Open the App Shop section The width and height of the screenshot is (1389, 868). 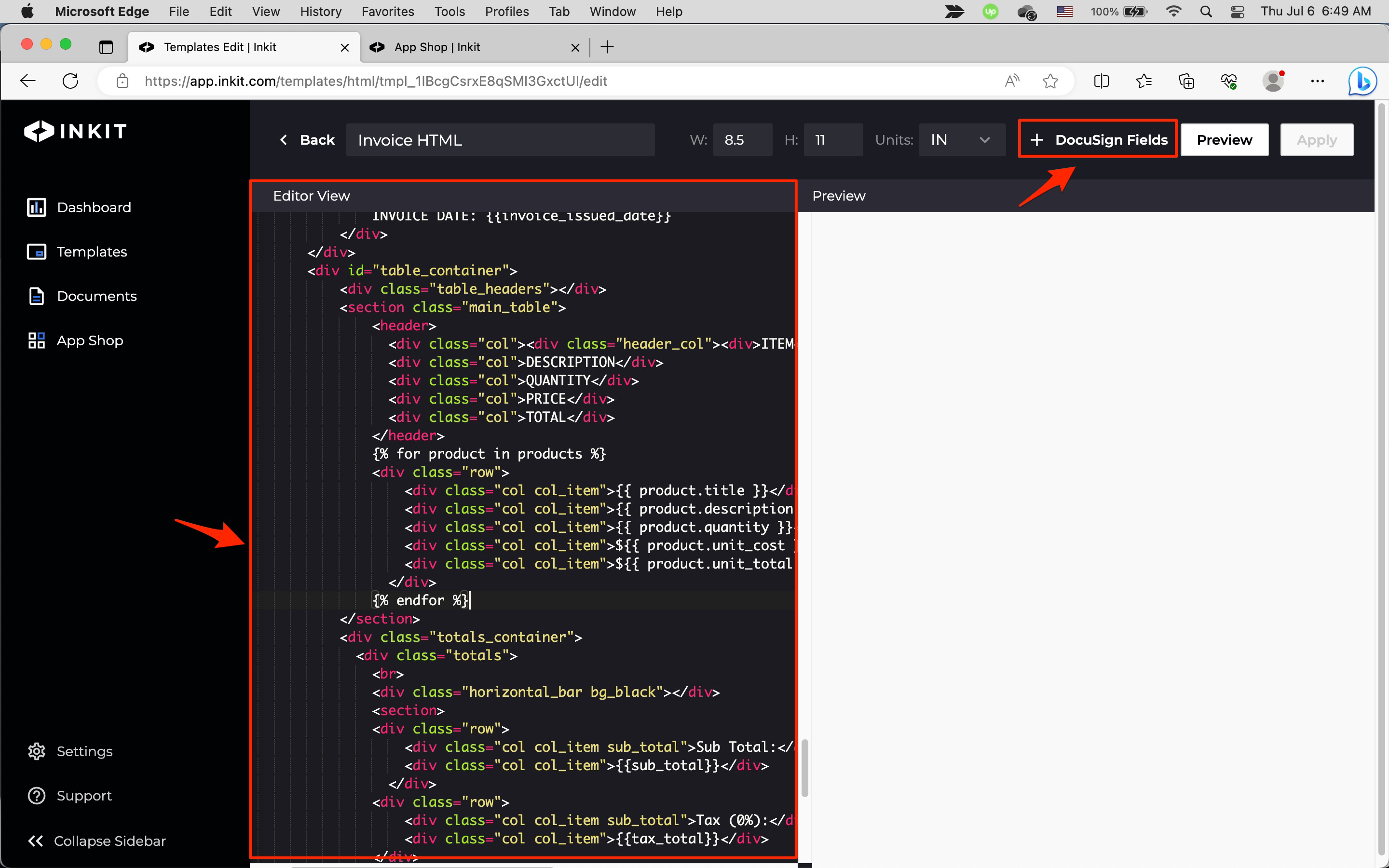tap(90, 340)
